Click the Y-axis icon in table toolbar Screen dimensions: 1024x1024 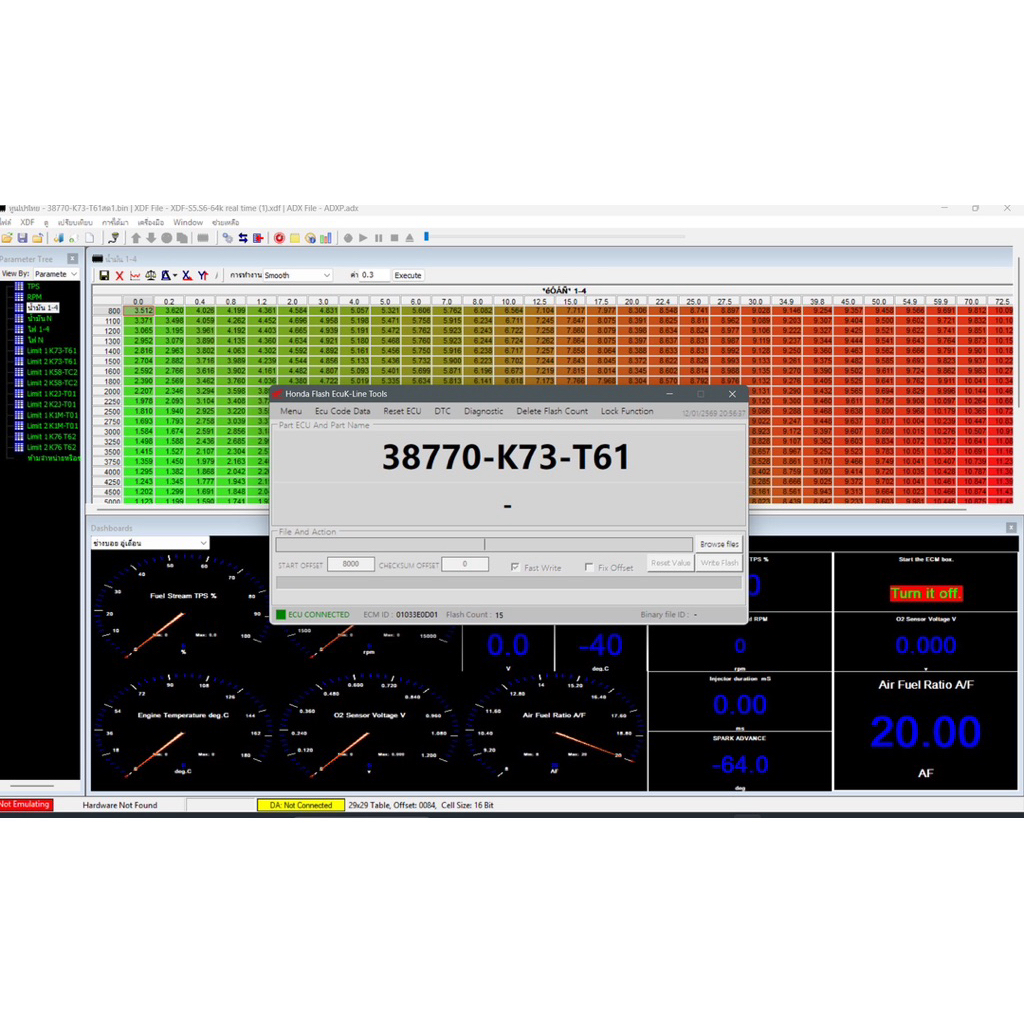click(x=203, y=276)
